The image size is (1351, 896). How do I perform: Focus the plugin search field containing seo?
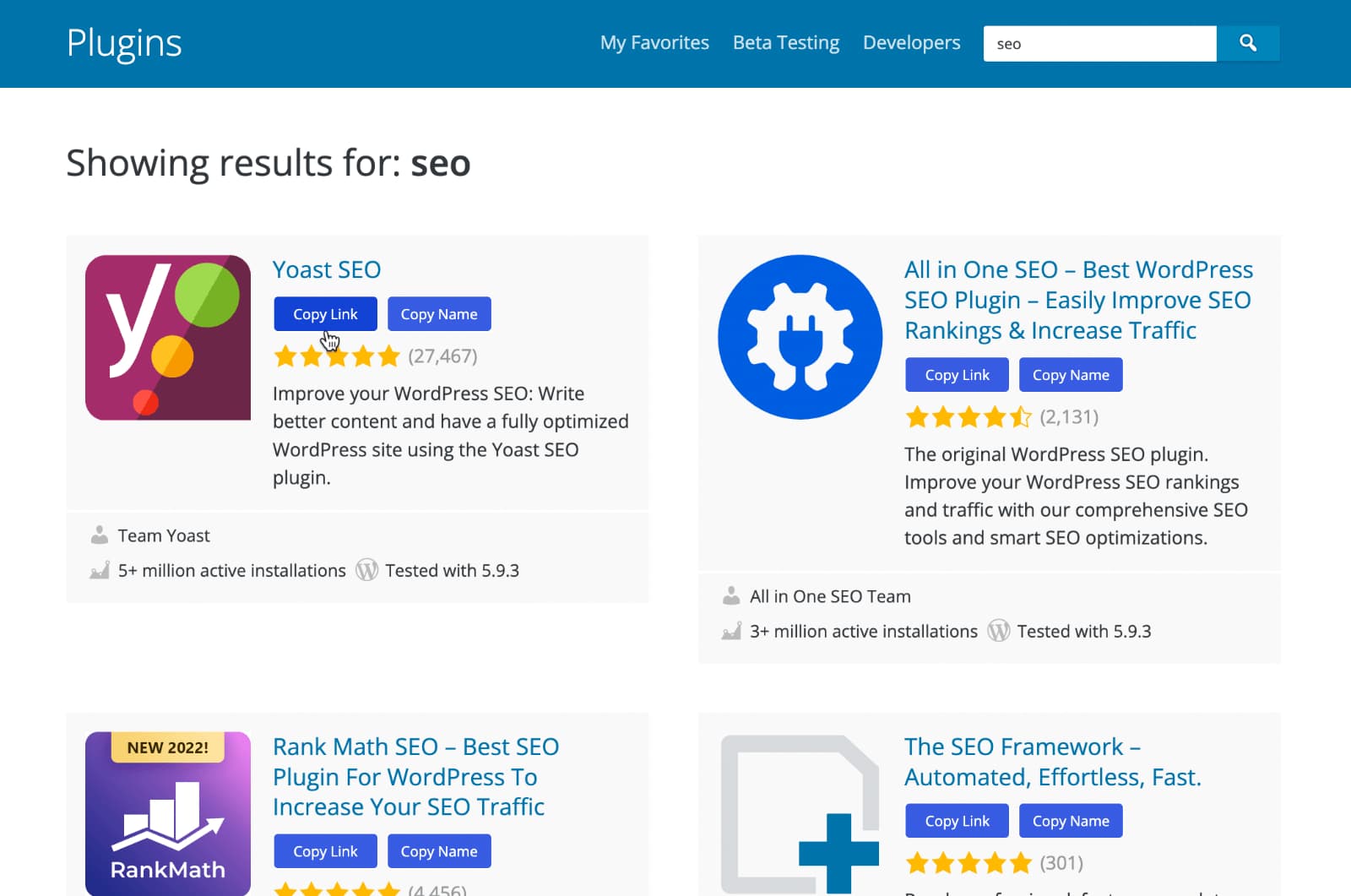pyautogui.click(x=1099, y=44)
